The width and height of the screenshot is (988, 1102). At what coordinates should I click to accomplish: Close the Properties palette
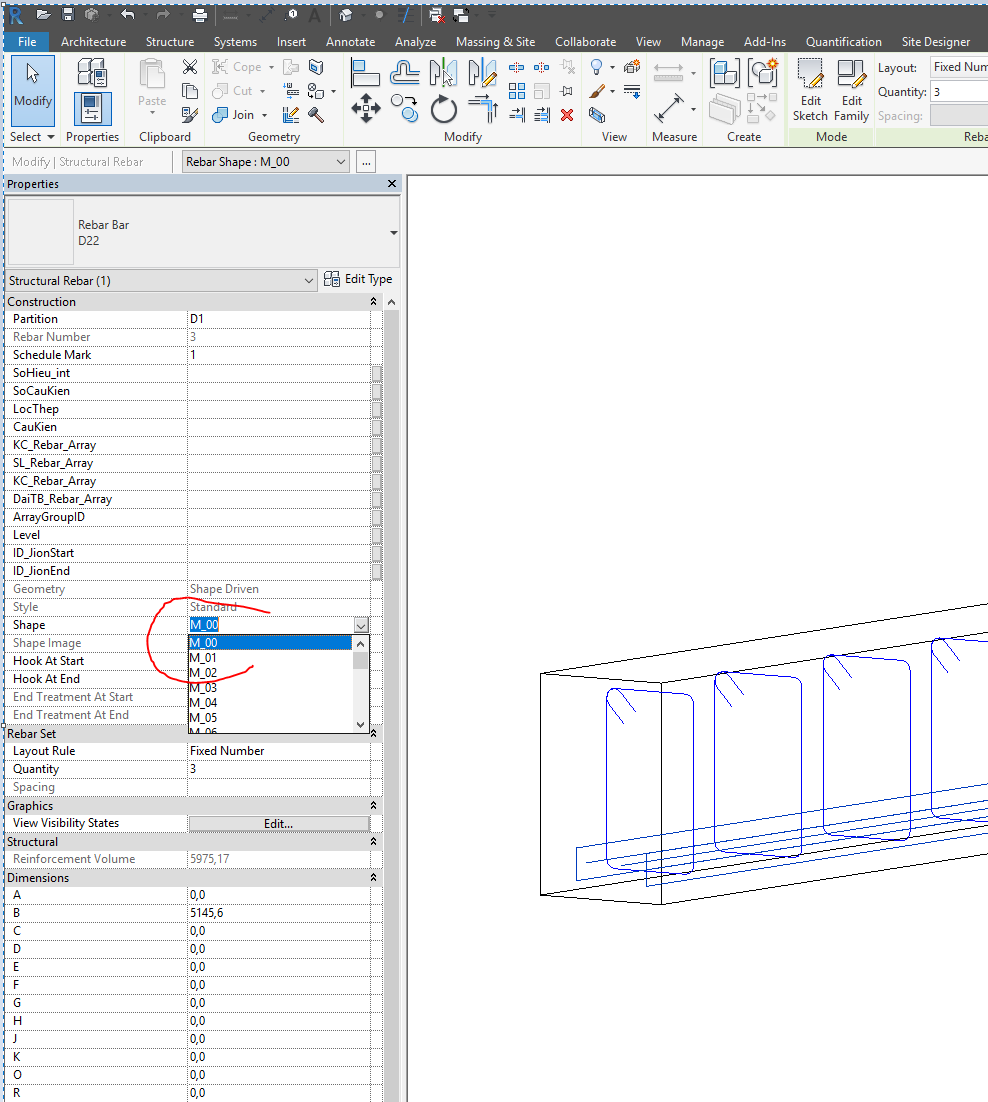point(392,183)
